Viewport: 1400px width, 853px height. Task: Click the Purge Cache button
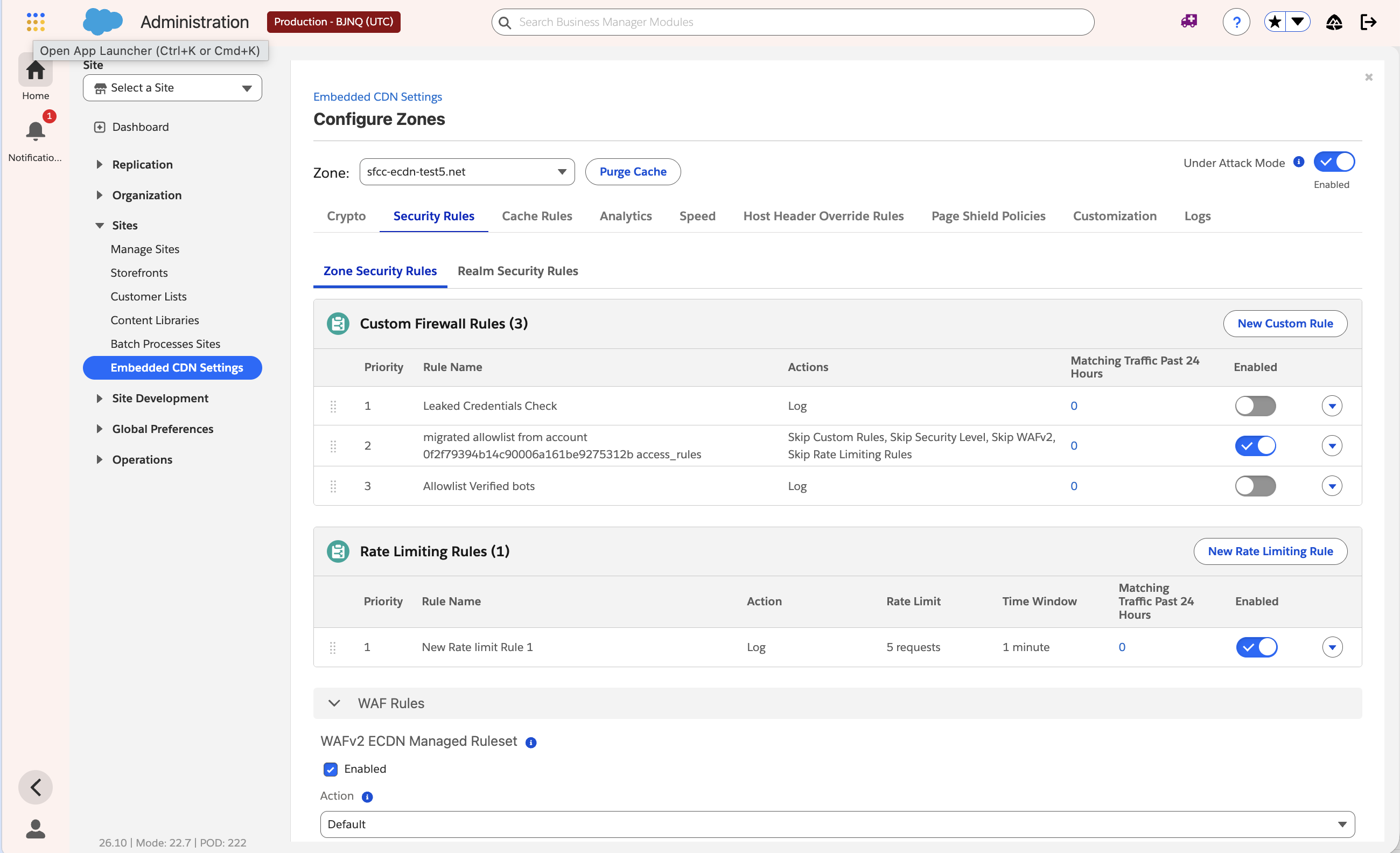pyautogui.click(x=632, y=172)
